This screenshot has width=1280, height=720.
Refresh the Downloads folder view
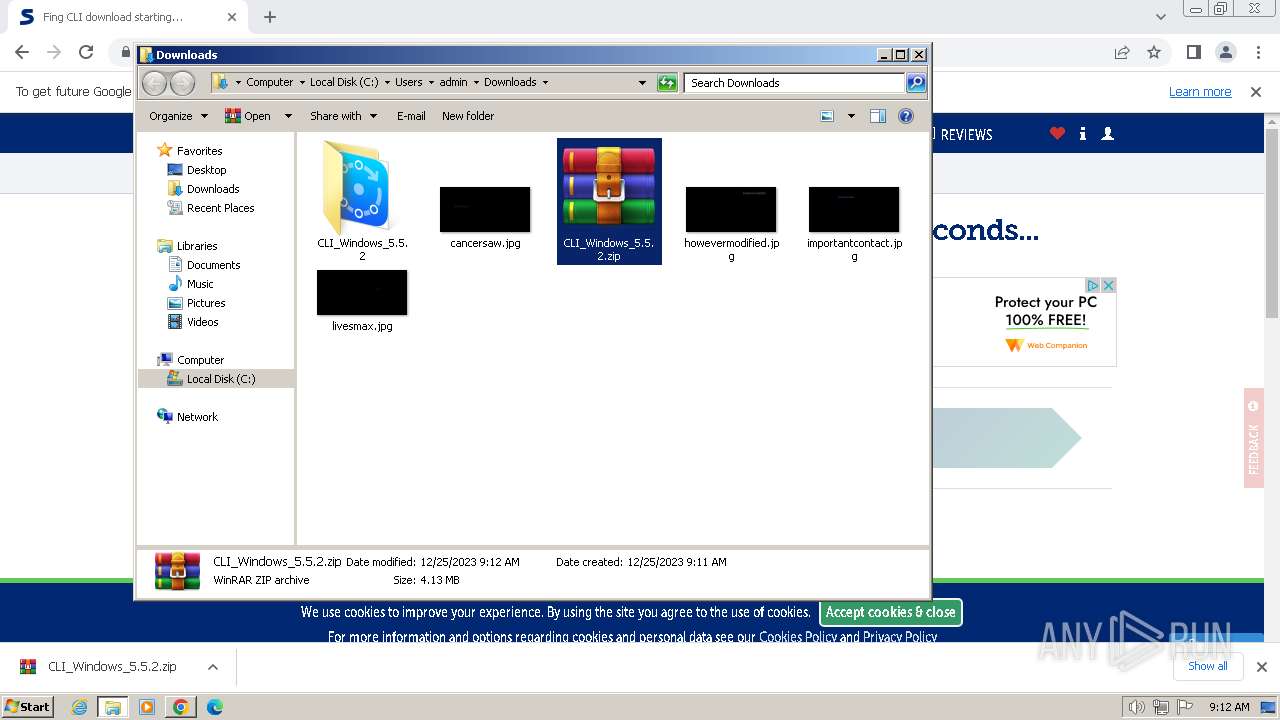tap(667, 83)
